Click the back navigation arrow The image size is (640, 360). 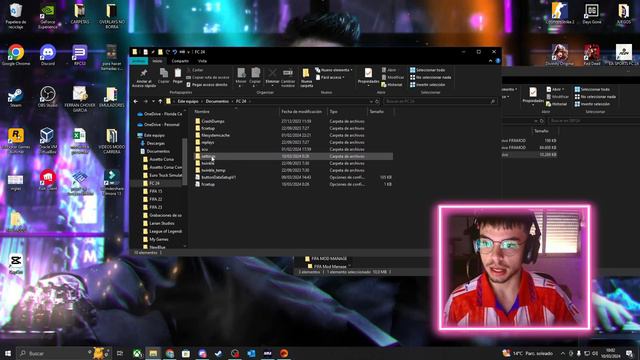[136, 101]
